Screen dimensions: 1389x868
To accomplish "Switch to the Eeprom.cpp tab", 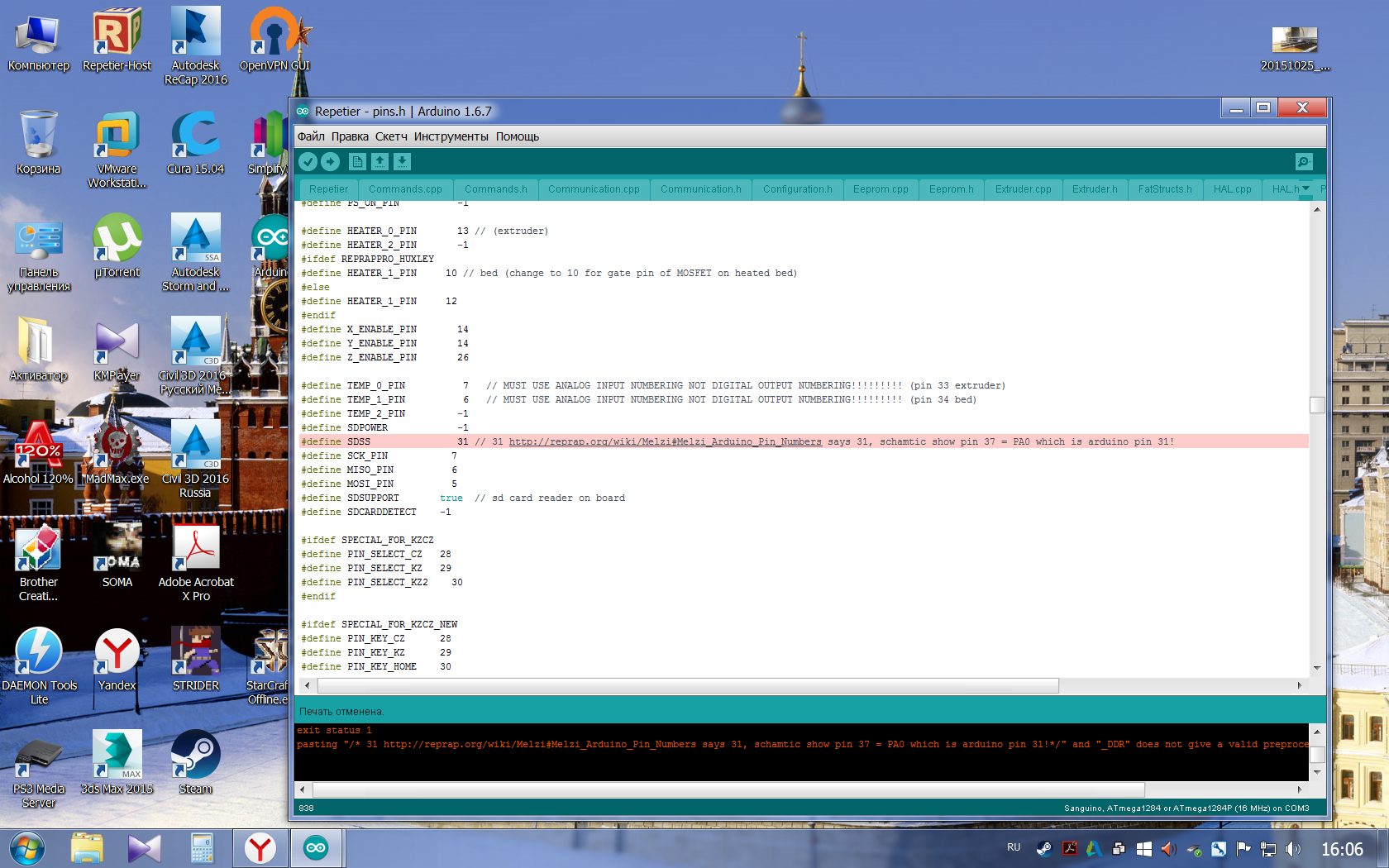I will 881,189.
